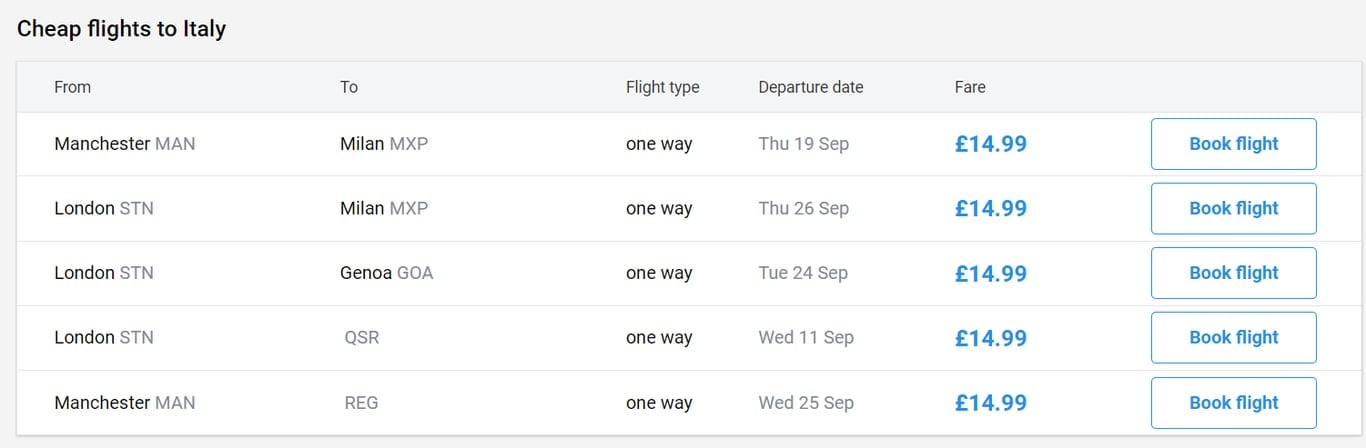Select the £14.99 fare for Thu 19 Sep
The height and width of the screenshot is (448, 1366).
(990, 144)
